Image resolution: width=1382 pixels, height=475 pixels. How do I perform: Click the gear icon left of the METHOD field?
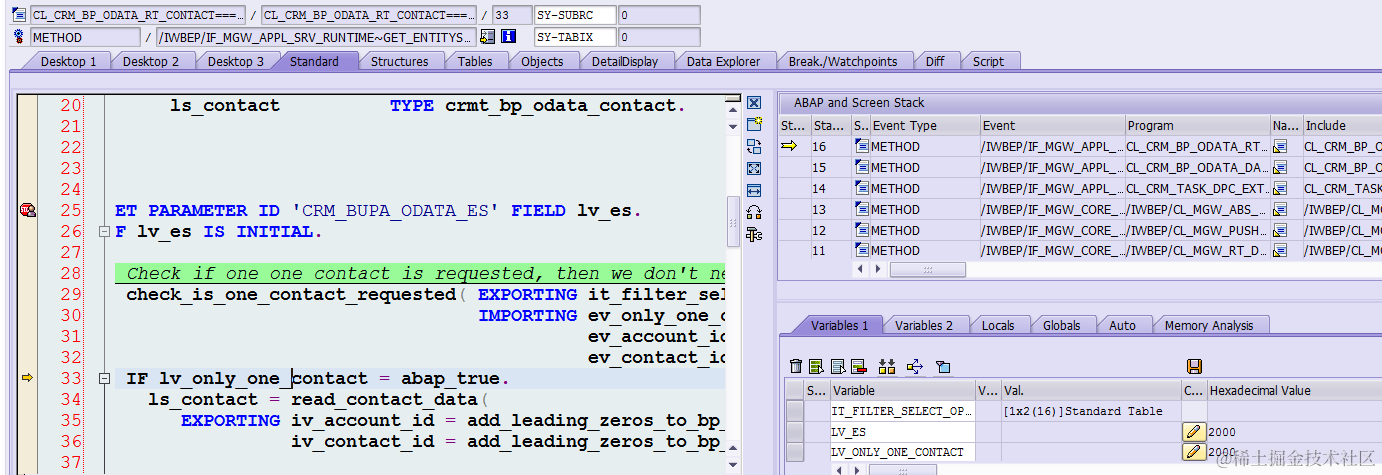pyautogui.click(x=19, y=37)
